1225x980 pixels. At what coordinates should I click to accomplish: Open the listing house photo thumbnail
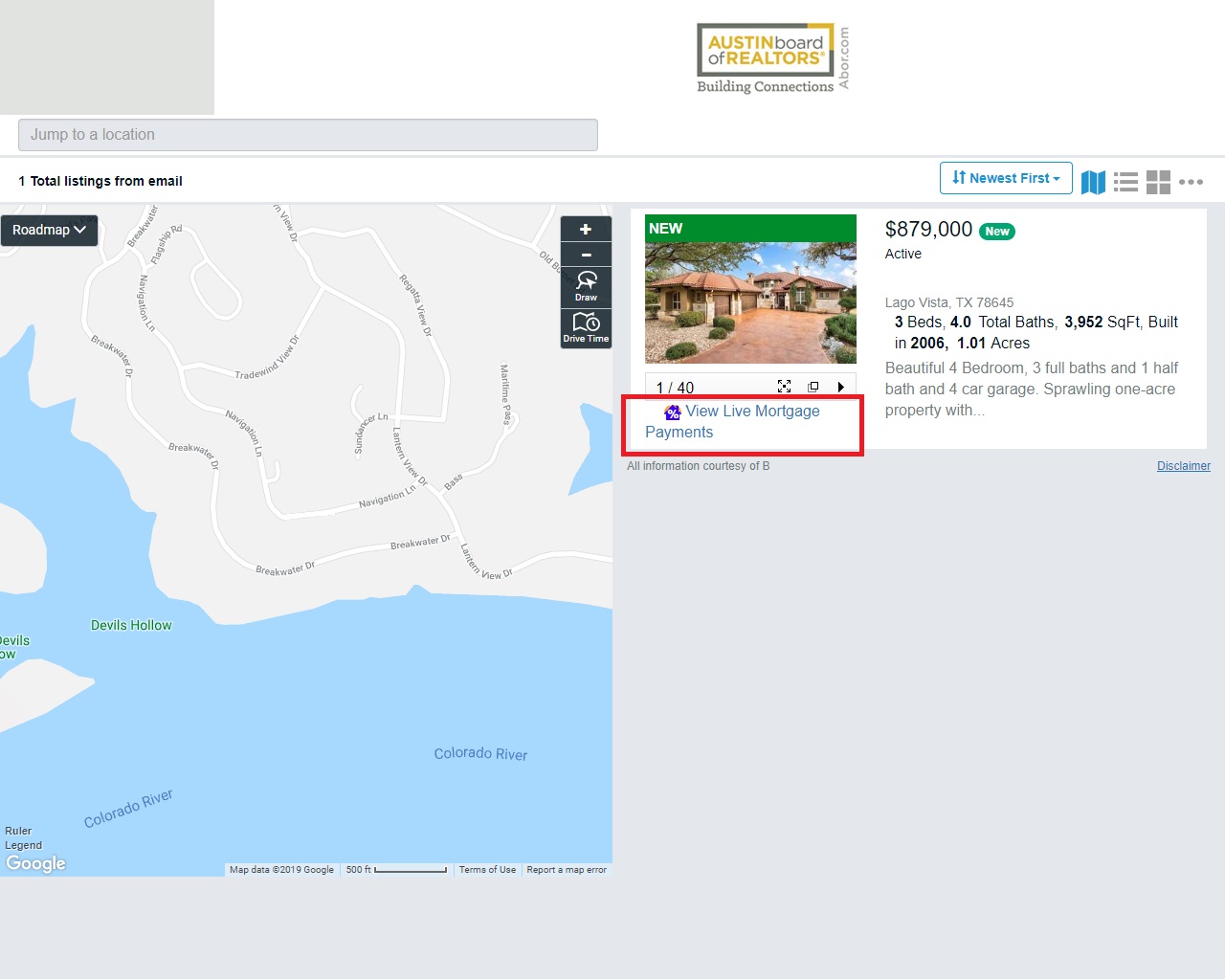750,302
